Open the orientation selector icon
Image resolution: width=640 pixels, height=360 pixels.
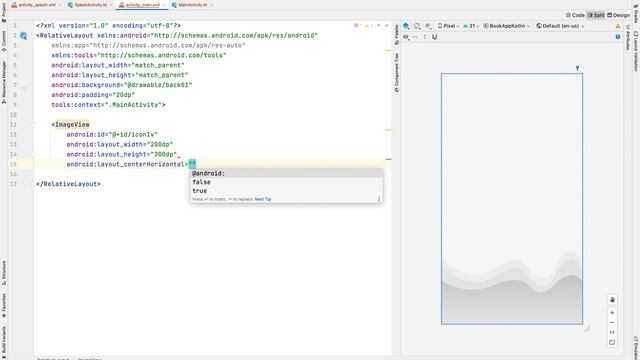(x=417, y=26)
